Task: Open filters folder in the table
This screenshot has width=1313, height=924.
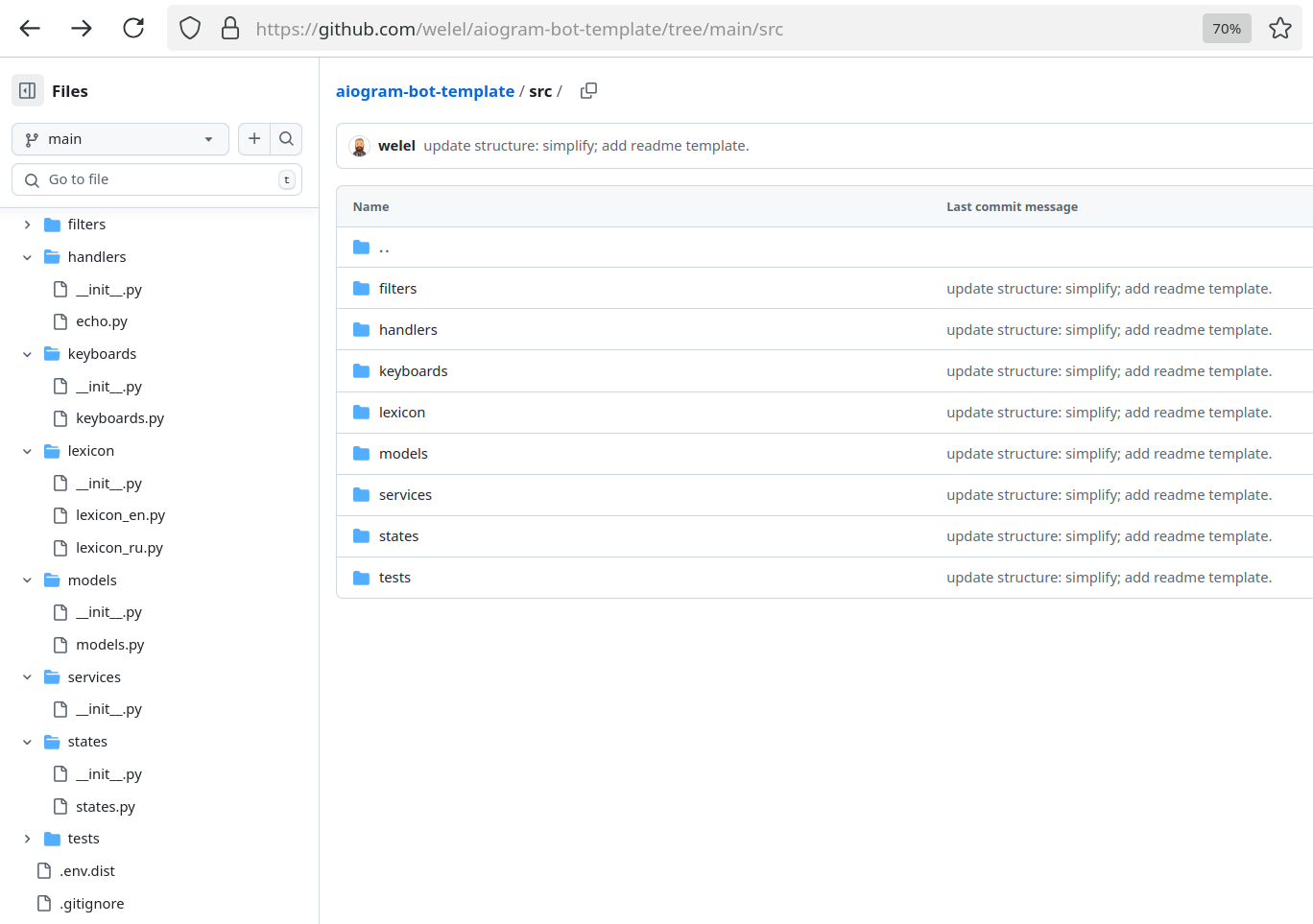Action: click(x=397, y=289)
